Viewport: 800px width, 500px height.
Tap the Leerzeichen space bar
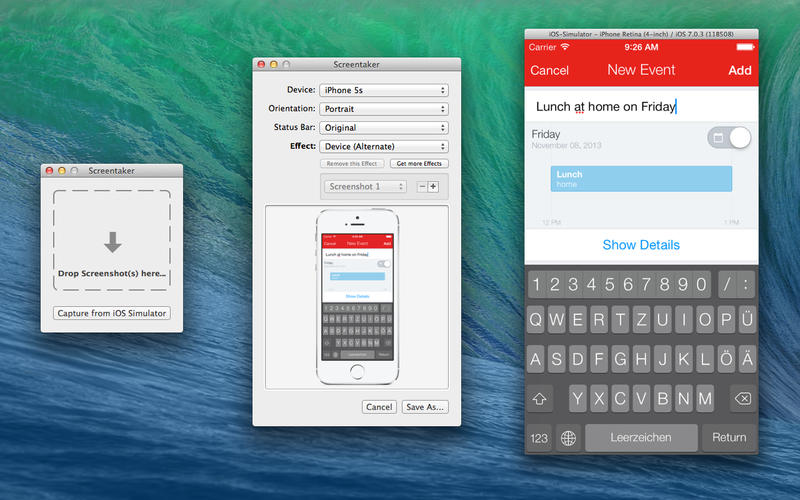641,438
